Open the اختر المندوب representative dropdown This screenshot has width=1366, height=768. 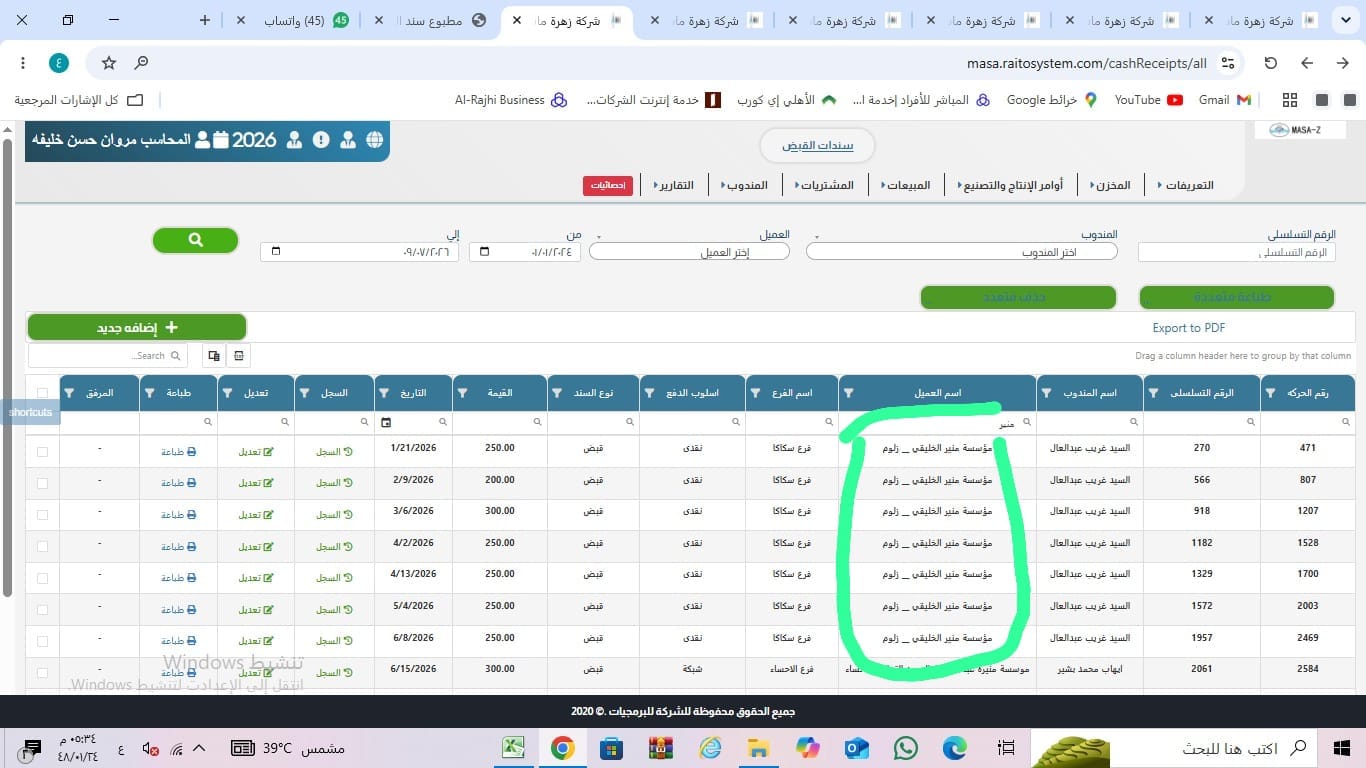(x=962, y=252)
